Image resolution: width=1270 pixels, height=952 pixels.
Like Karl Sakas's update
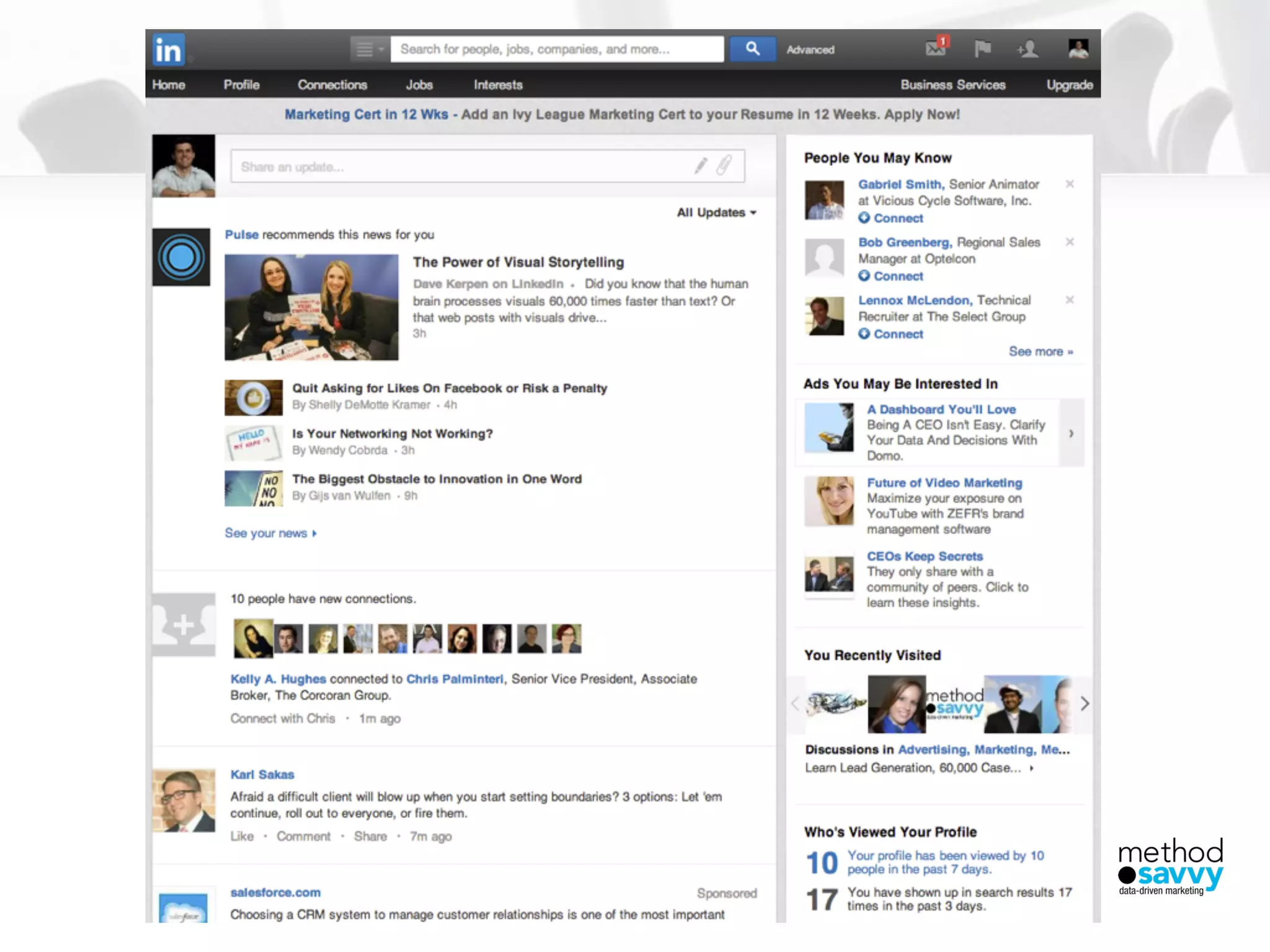[242, 837]
